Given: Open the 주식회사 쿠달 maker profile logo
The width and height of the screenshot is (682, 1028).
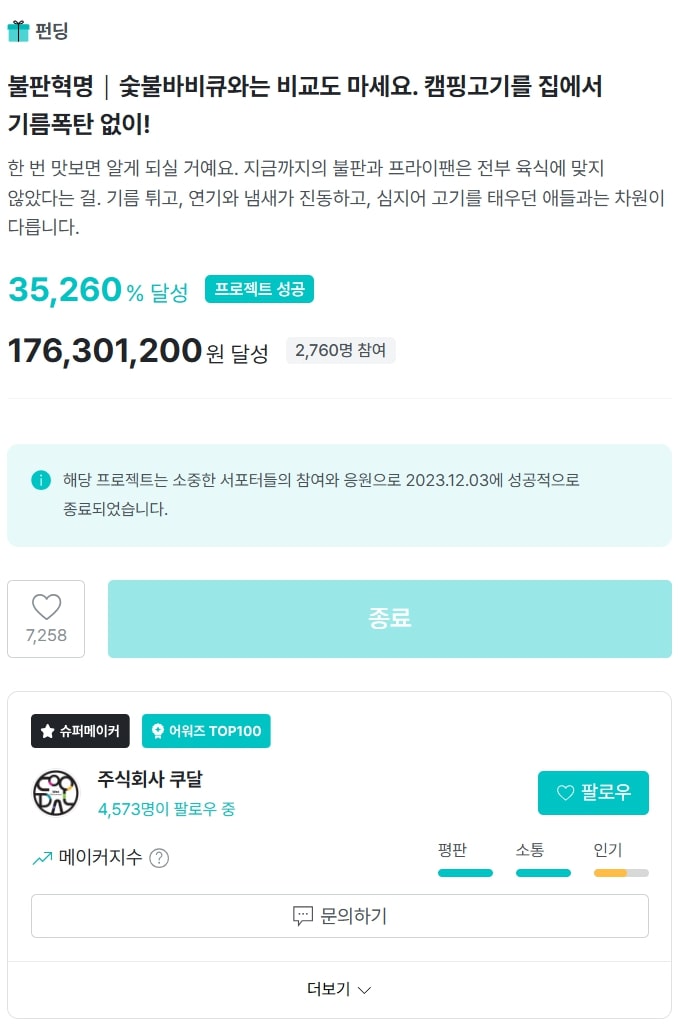Looking at the screenshot, I should [x=55, y=793].
